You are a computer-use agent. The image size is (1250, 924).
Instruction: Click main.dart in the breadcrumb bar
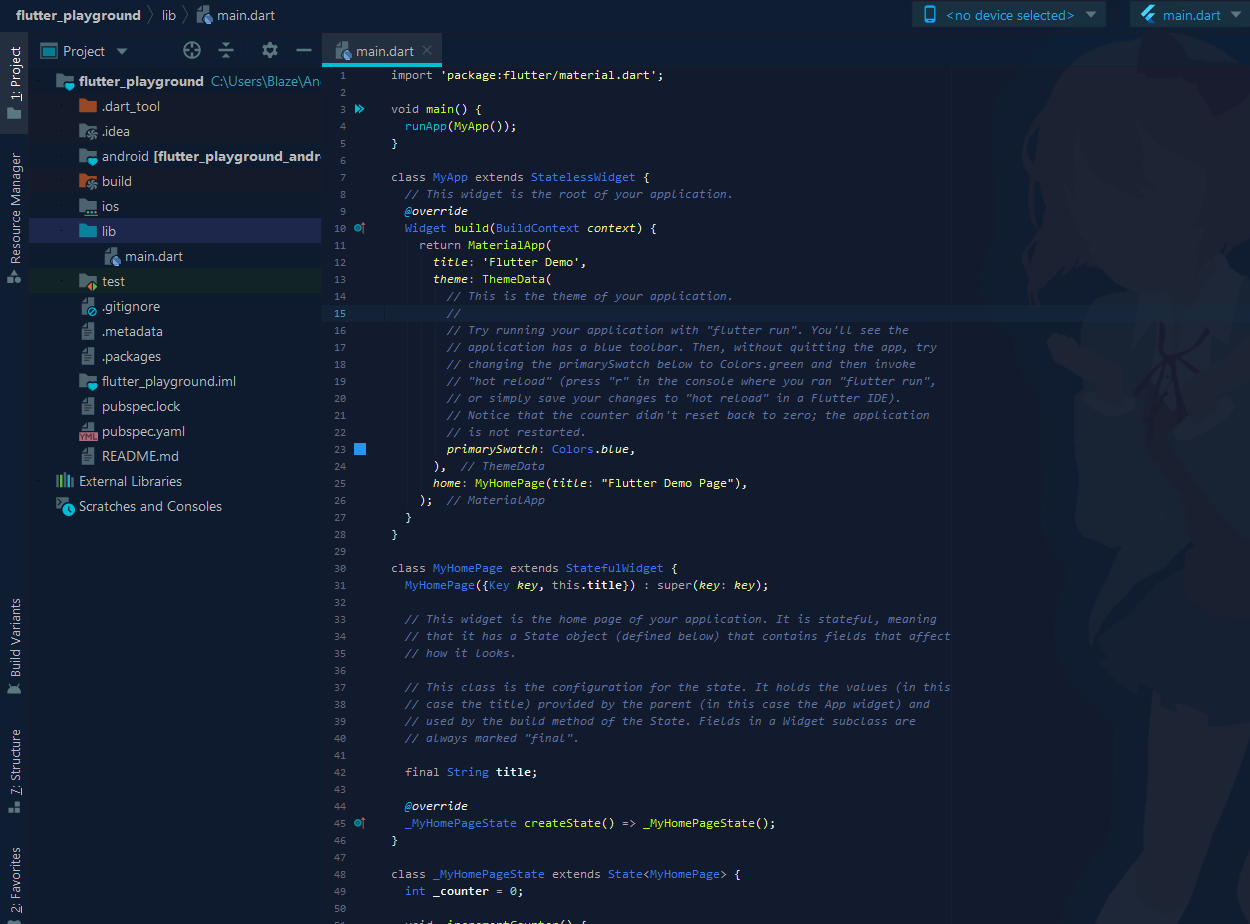(236, 15)
